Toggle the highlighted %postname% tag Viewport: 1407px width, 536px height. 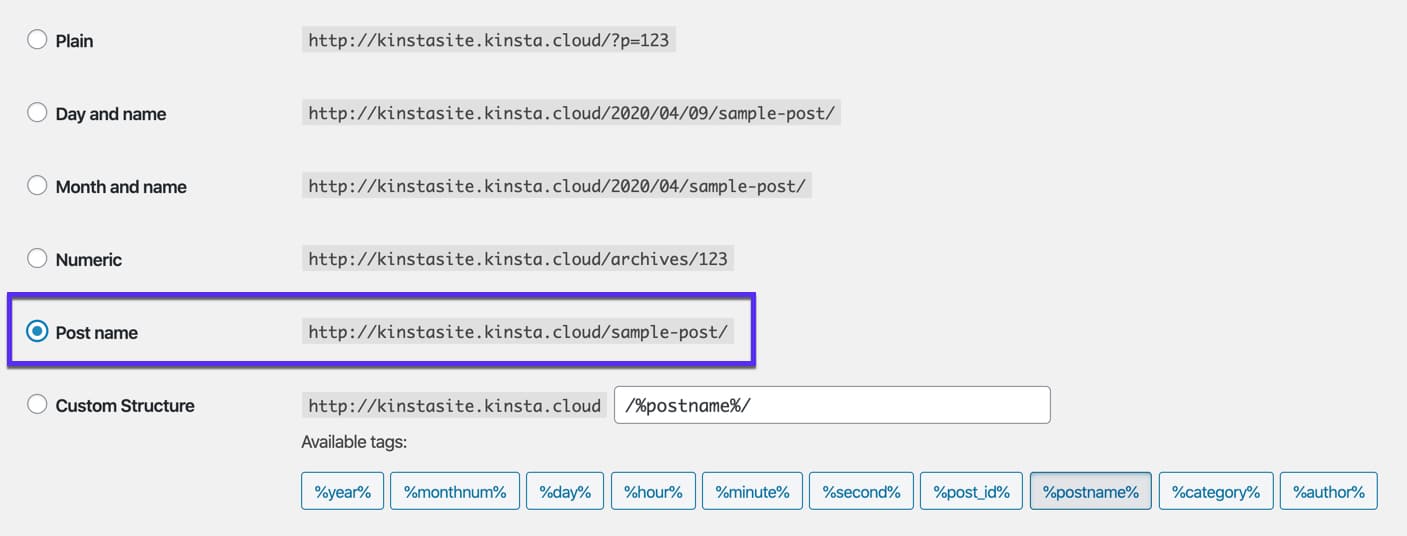[x=1090, y=491]
